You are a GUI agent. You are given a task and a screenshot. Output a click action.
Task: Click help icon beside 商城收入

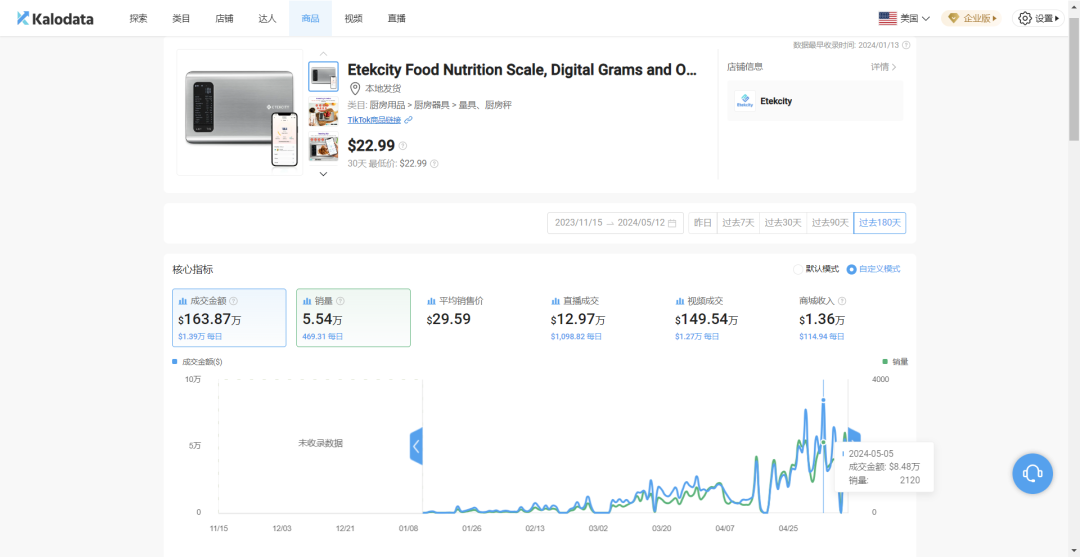click(842, 301)
